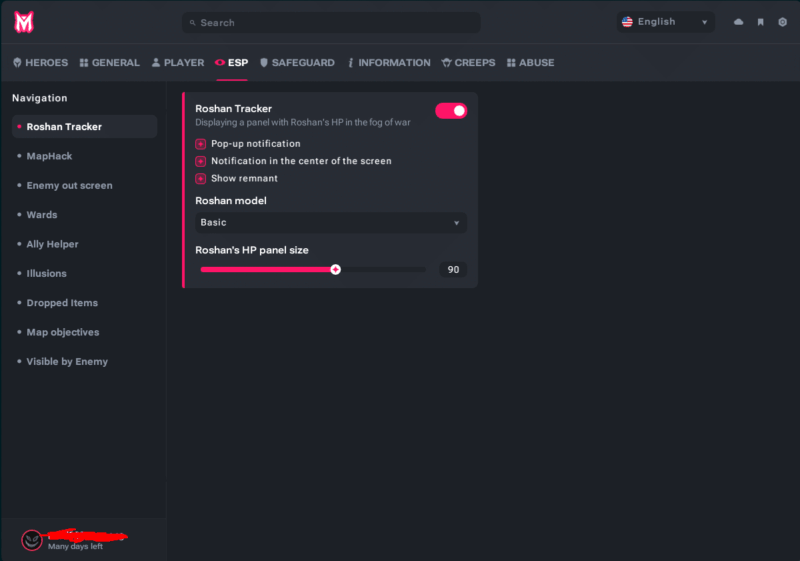
Task: Open the GENERAL tab
Action: click(110, 63)
